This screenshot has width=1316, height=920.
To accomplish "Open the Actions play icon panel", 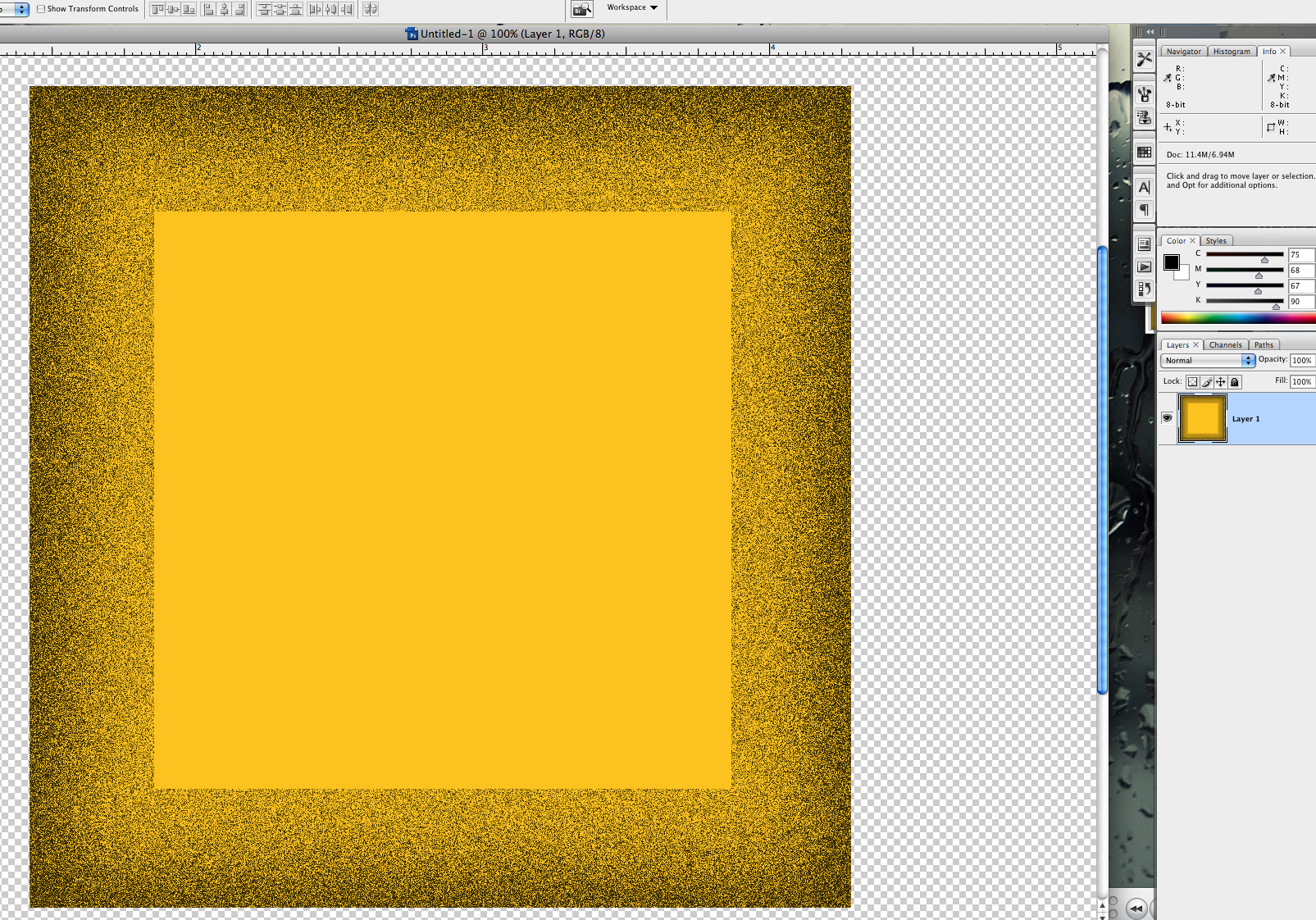I will [x=1145, y=266].
